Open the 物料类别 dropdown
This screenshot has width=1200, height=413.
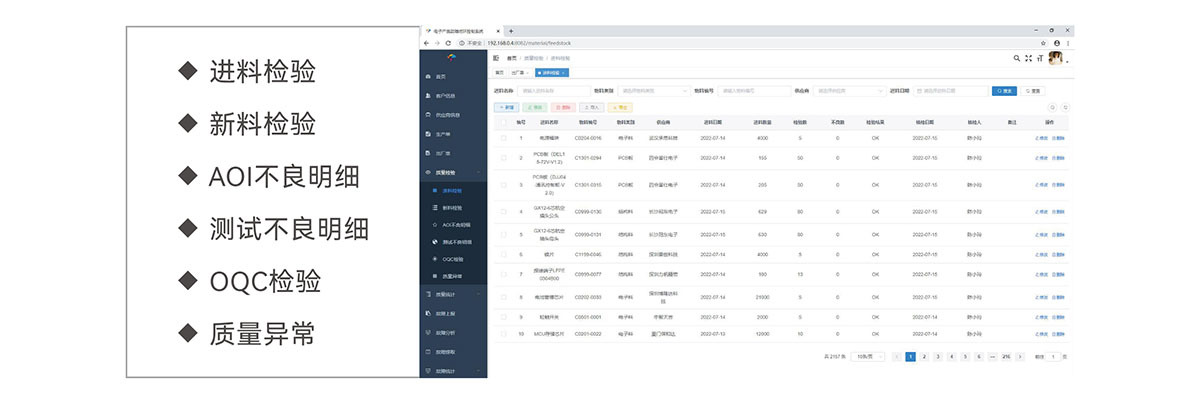pos(652,91)
